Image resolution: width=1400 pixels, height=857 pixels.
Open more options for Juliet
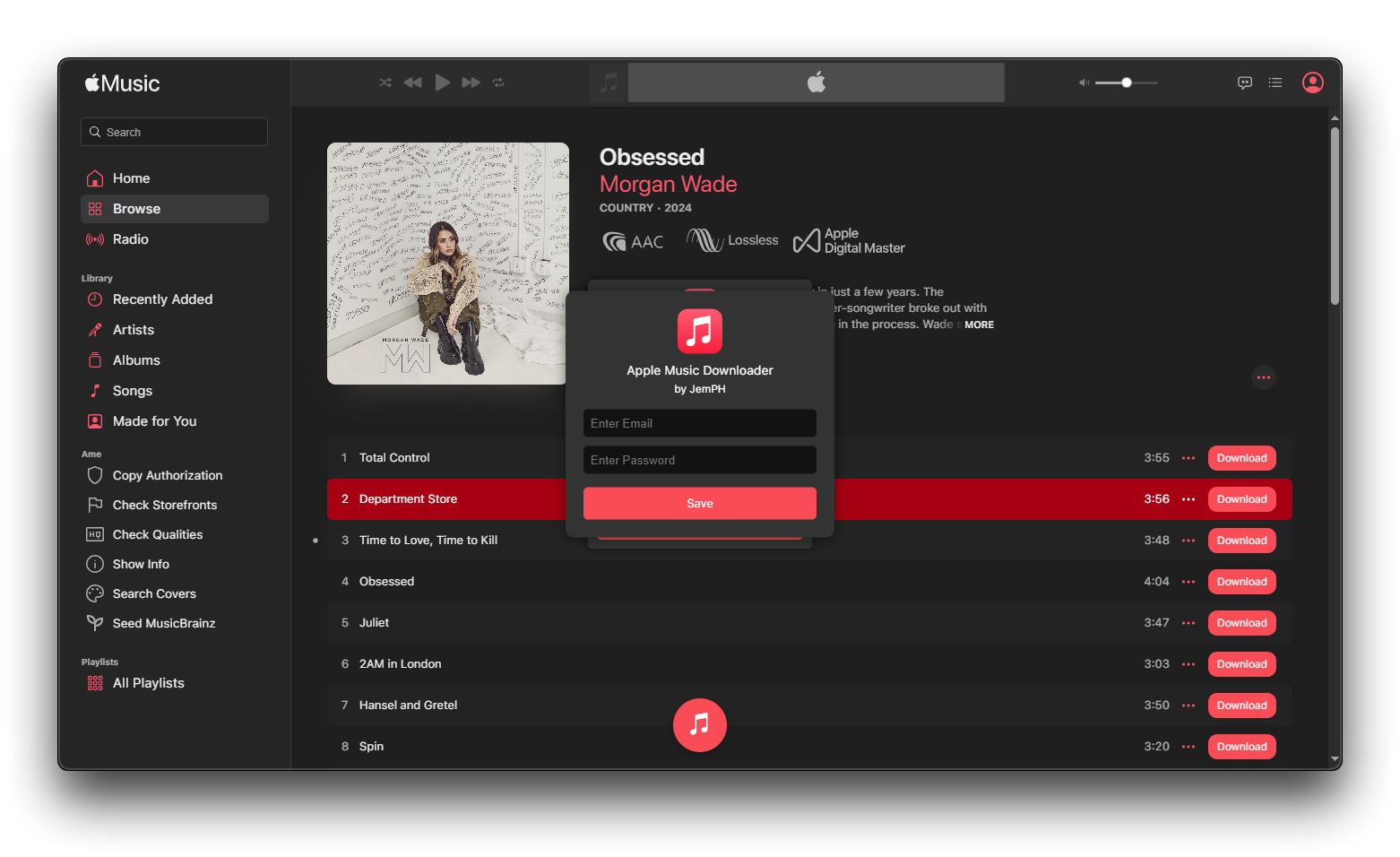click(1188, 623)
